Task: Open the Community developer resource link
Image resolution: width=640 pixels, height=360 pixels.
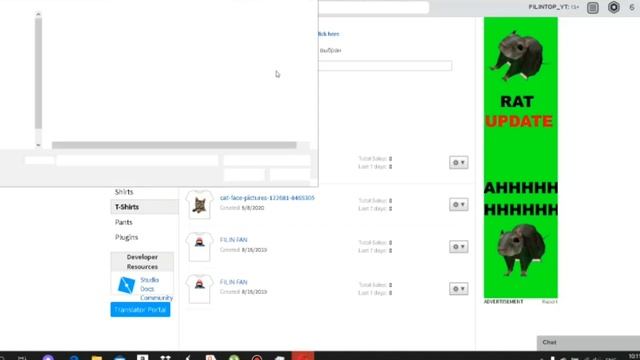Action: 156,298
